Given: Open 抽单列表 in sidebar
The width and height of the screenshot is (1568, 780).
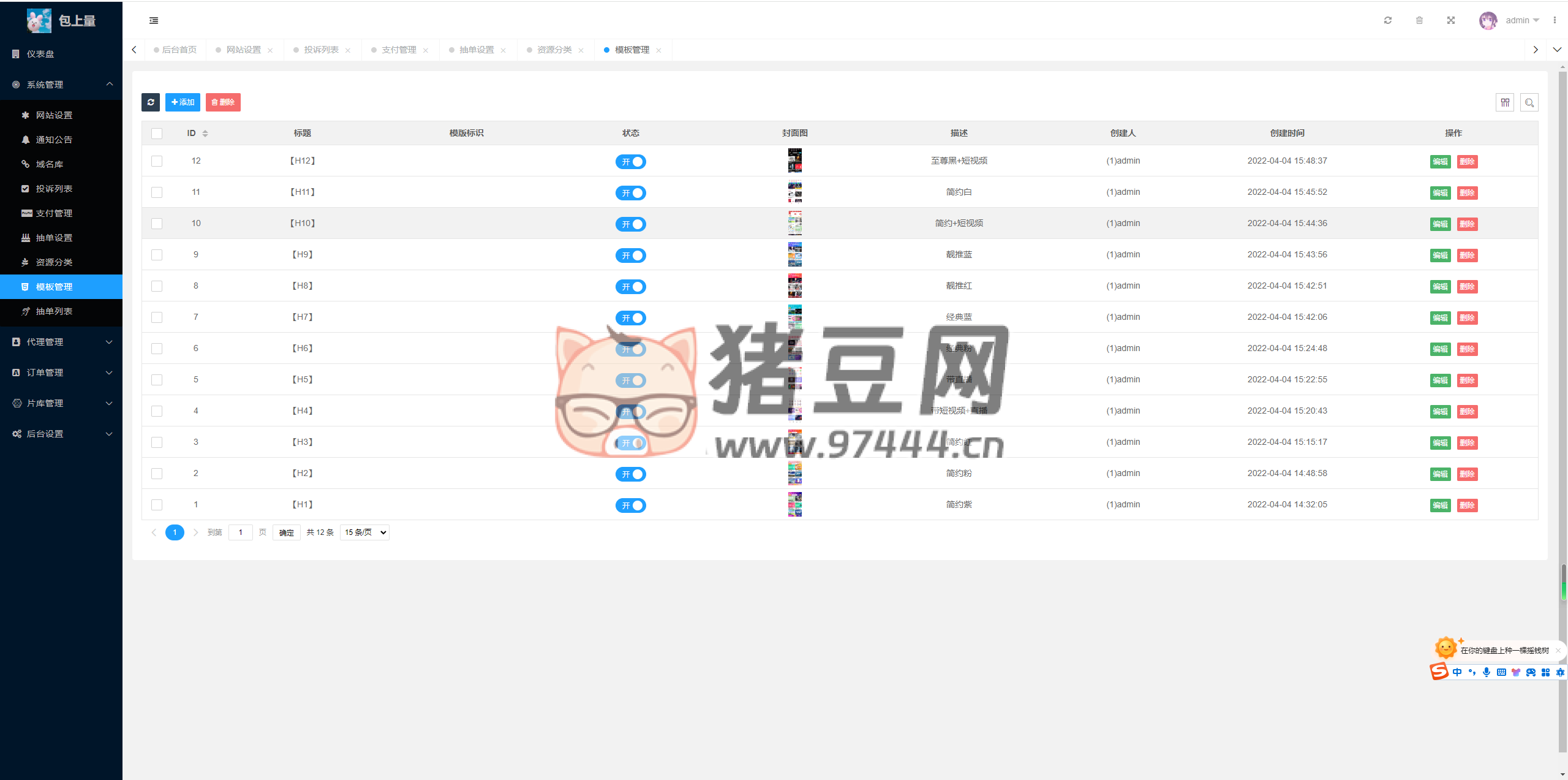Looking at the screenshot, I should tap(54, 311).
